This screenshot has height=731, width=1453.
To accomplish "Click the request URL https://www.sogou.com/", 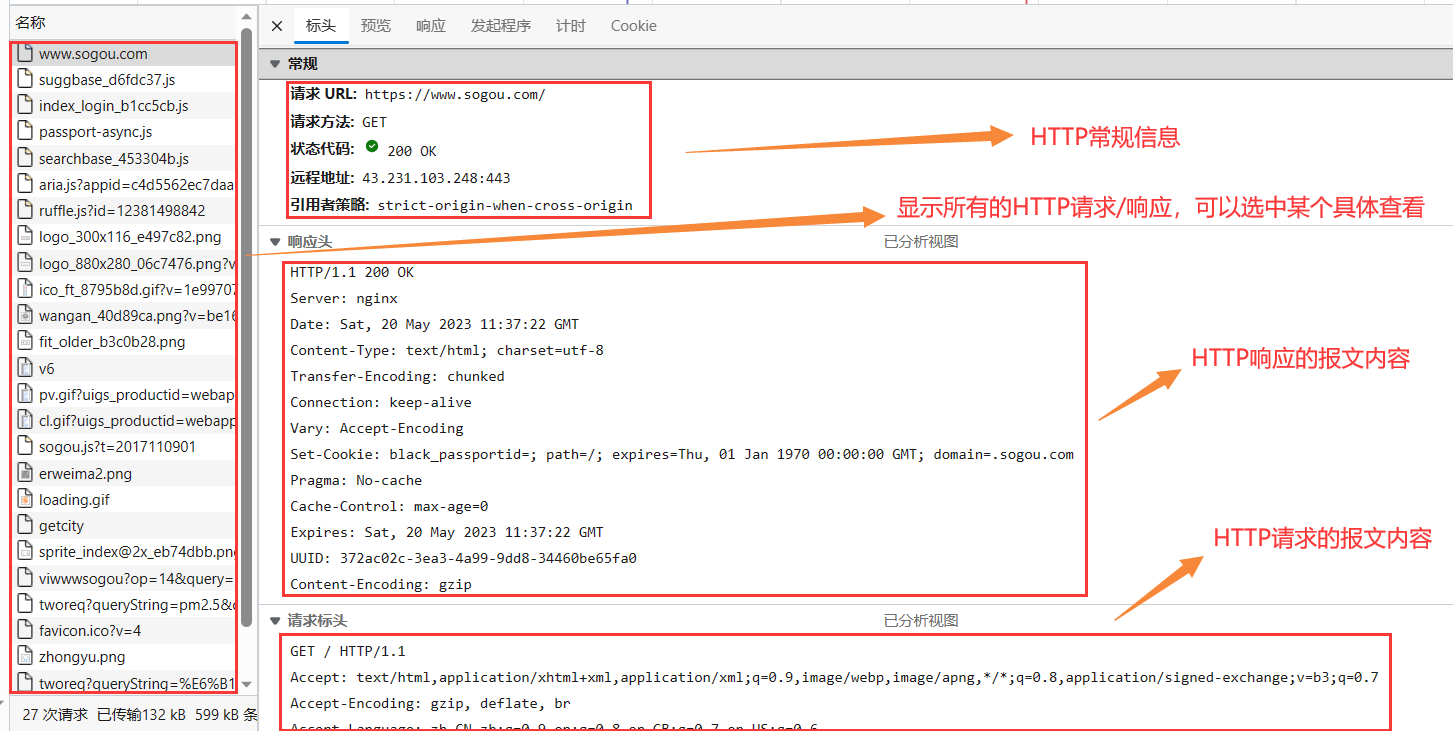I will pyautogui.click(x=455, y=94).
